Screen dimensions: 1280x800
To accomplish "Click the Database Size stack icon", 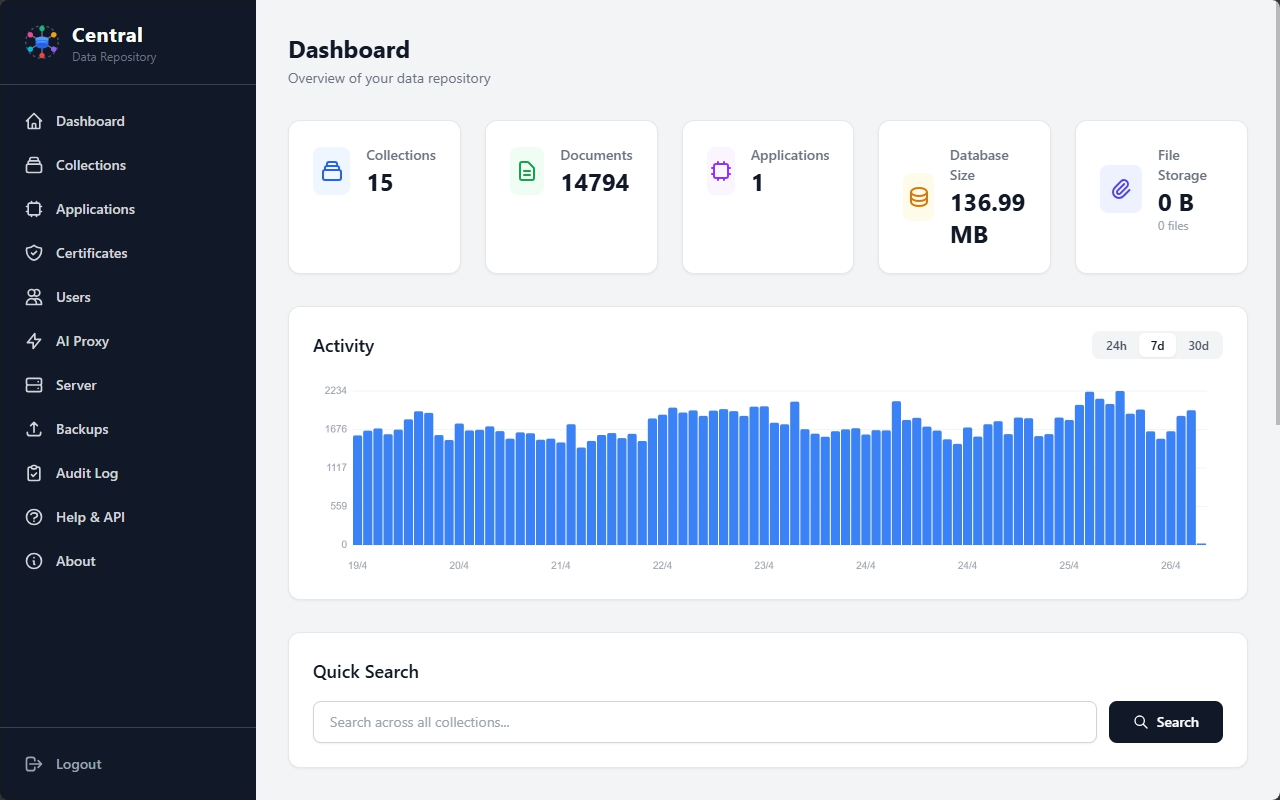I will (x=918, y=197).
